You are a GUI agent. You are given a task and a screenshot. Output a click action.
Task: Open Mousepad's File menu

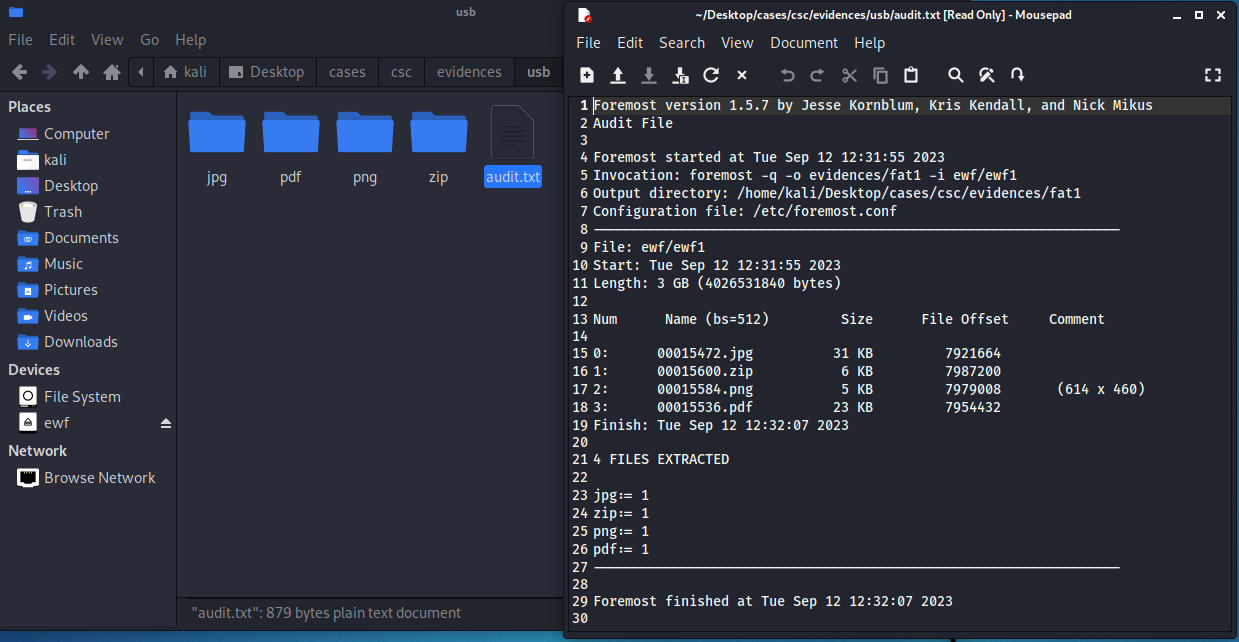click(589, 43)
